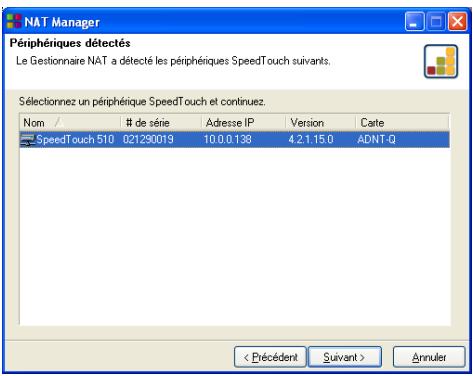Screen dimensions: 473x376
Task: Go back with the Précédent button
Action: (x=270, y=357)
